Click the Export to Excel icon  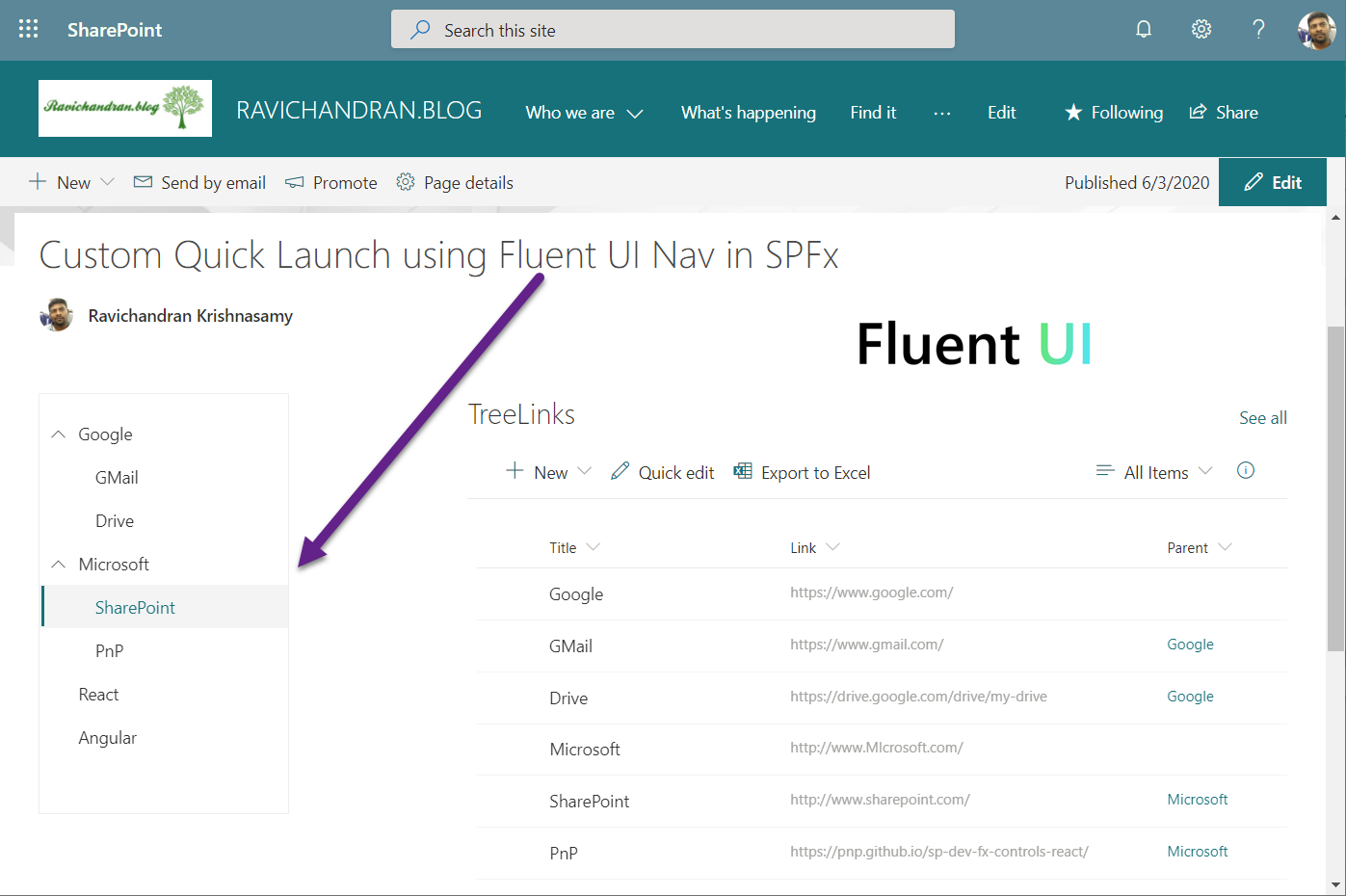[743, 471]
